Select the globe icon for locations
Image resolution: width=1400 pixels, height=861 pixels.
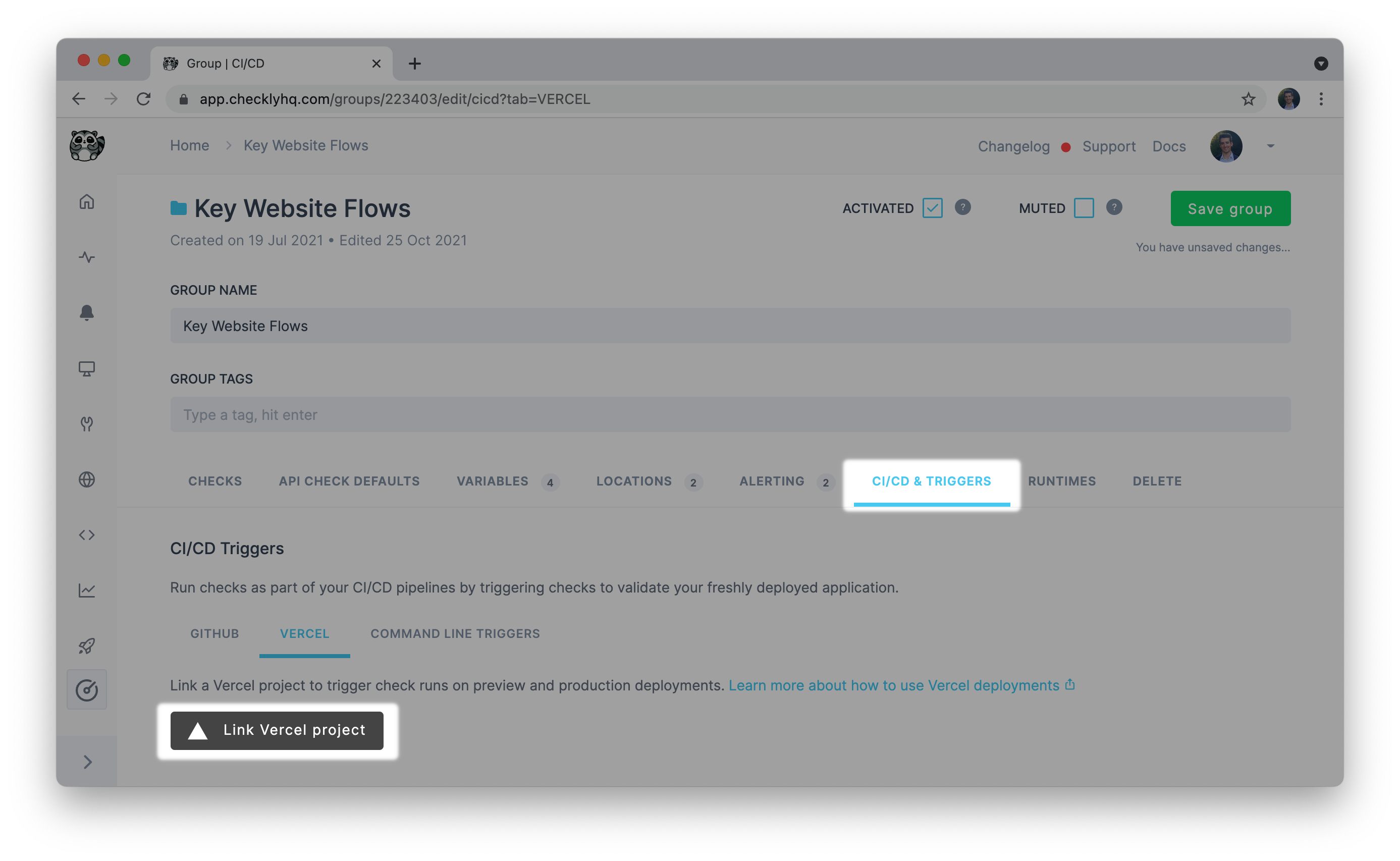click(86, 479)
